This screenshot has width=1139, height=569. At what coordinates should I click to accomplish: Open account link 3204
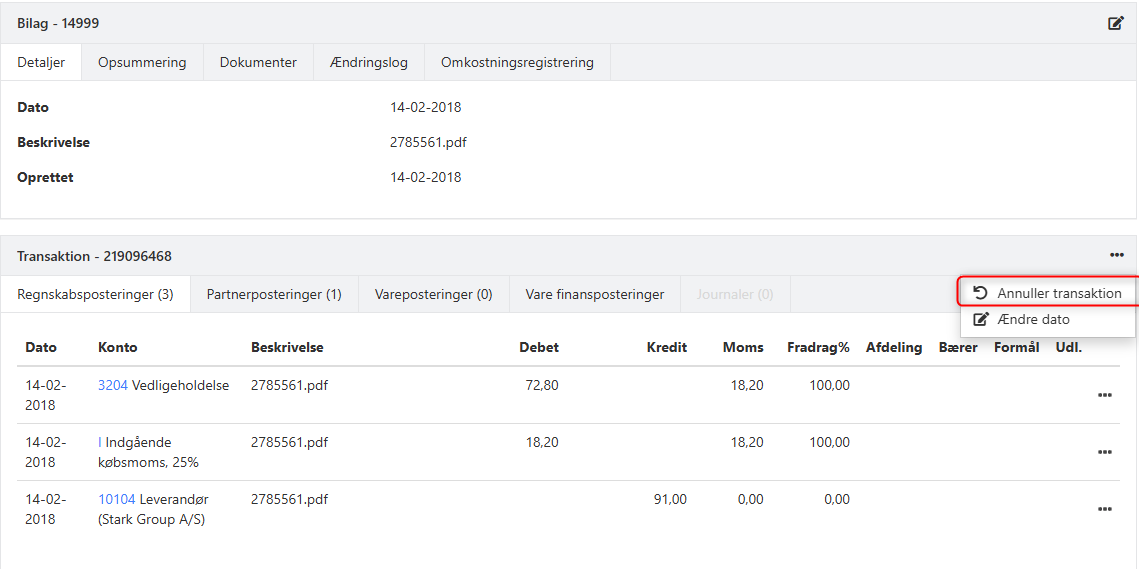112,385
